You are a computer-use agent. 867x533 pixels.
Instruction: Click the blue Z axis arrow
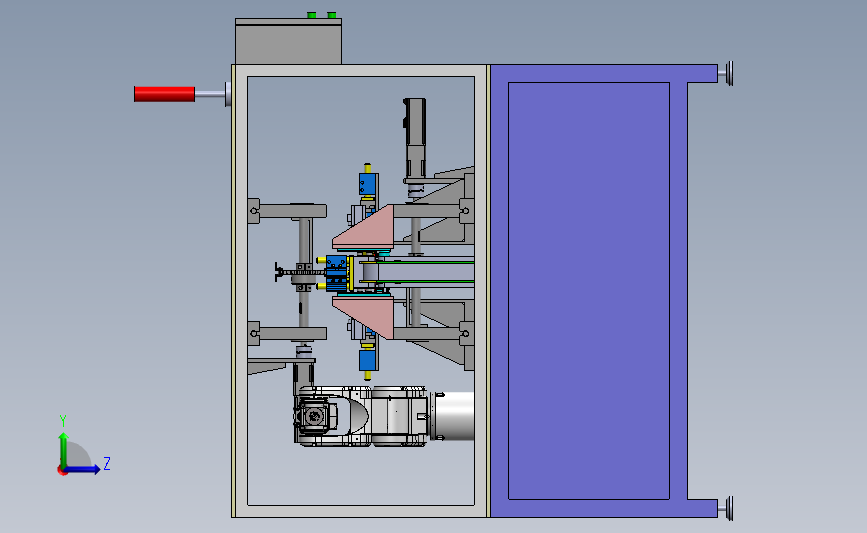(x=82, y=470)
